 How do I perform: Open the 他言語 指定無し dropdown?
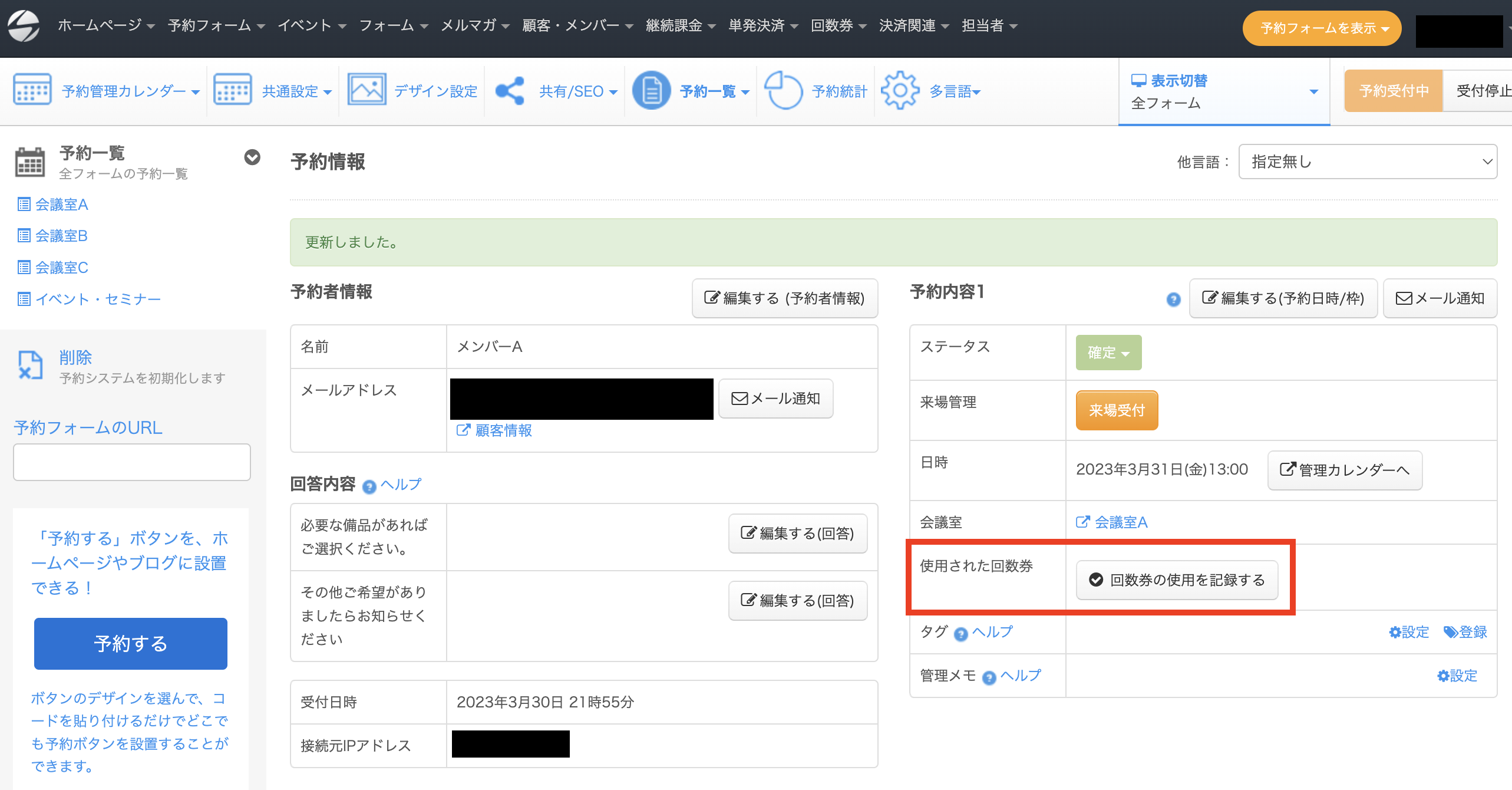coord(1367,162)
